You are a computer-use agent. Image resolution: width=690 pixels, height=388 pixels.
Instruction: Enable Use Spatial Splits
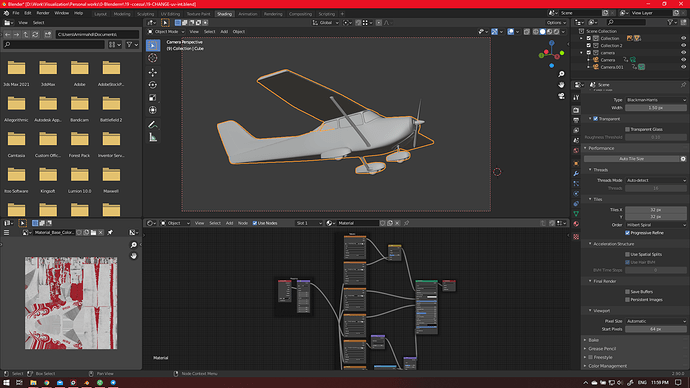click(628, 254)
